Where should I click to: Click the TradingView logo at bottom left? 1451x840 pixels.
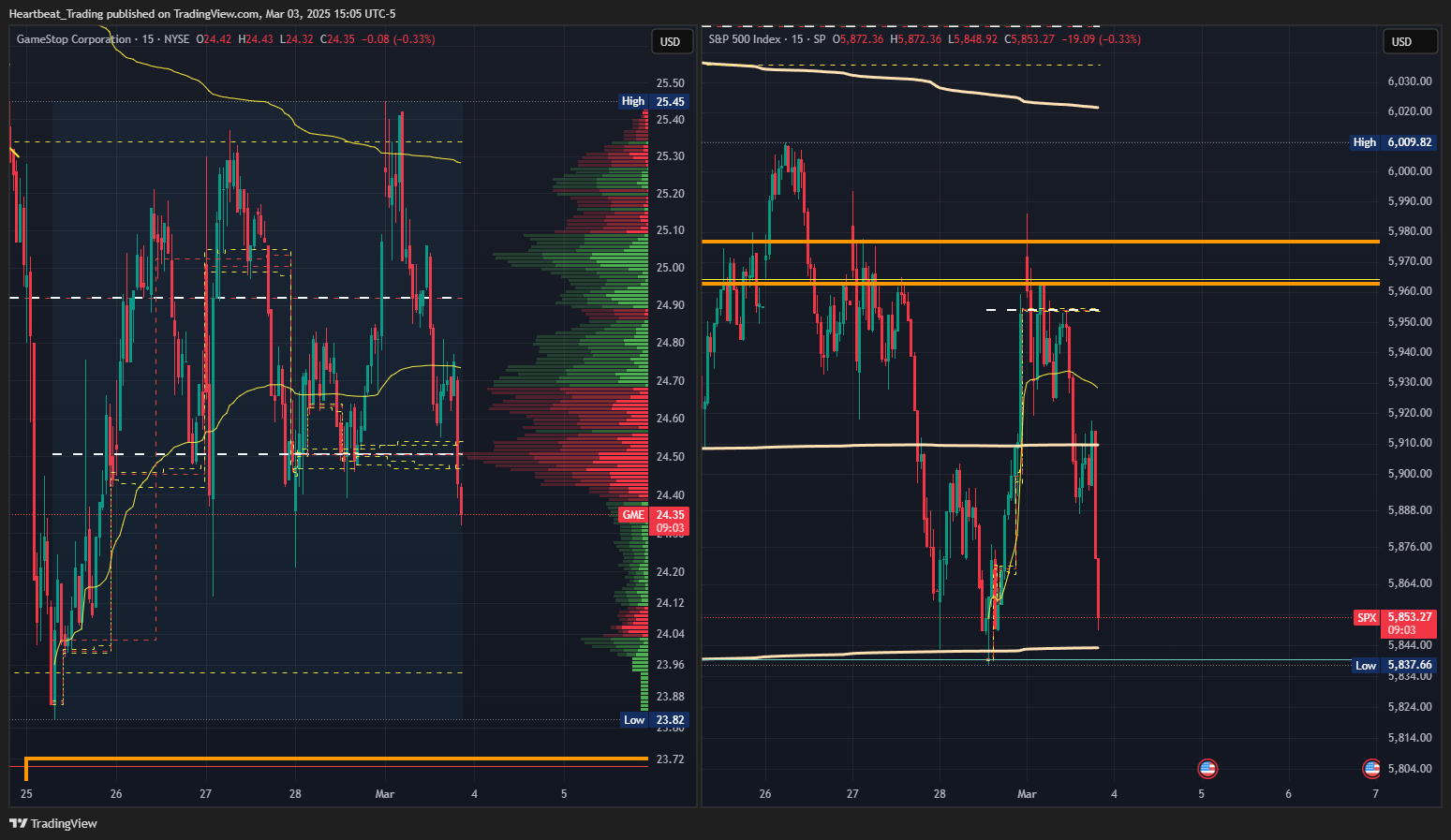[53, 823]
